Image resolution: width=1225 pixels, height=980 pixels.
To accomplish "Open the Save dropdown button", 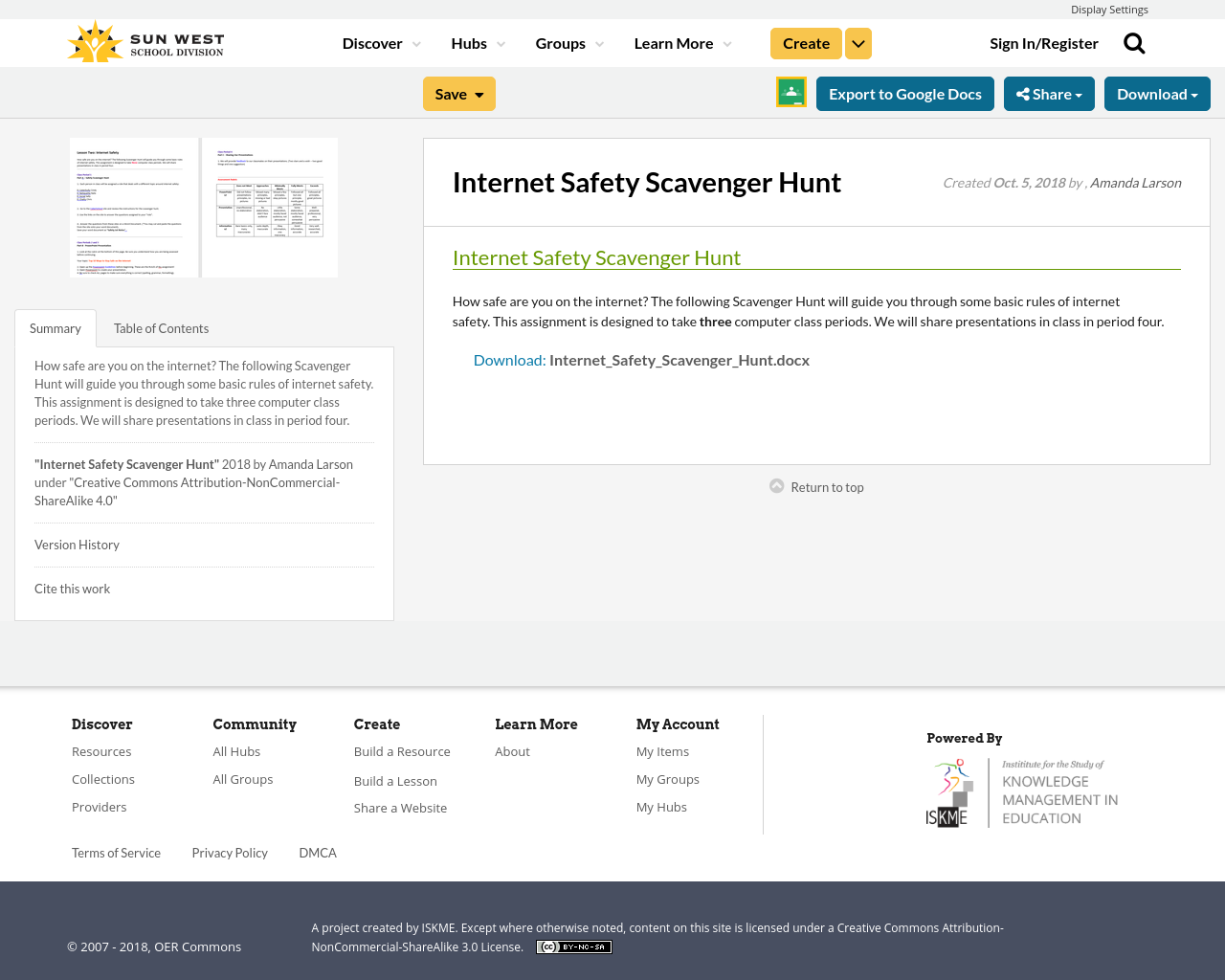I will click(x=459, y=94).
